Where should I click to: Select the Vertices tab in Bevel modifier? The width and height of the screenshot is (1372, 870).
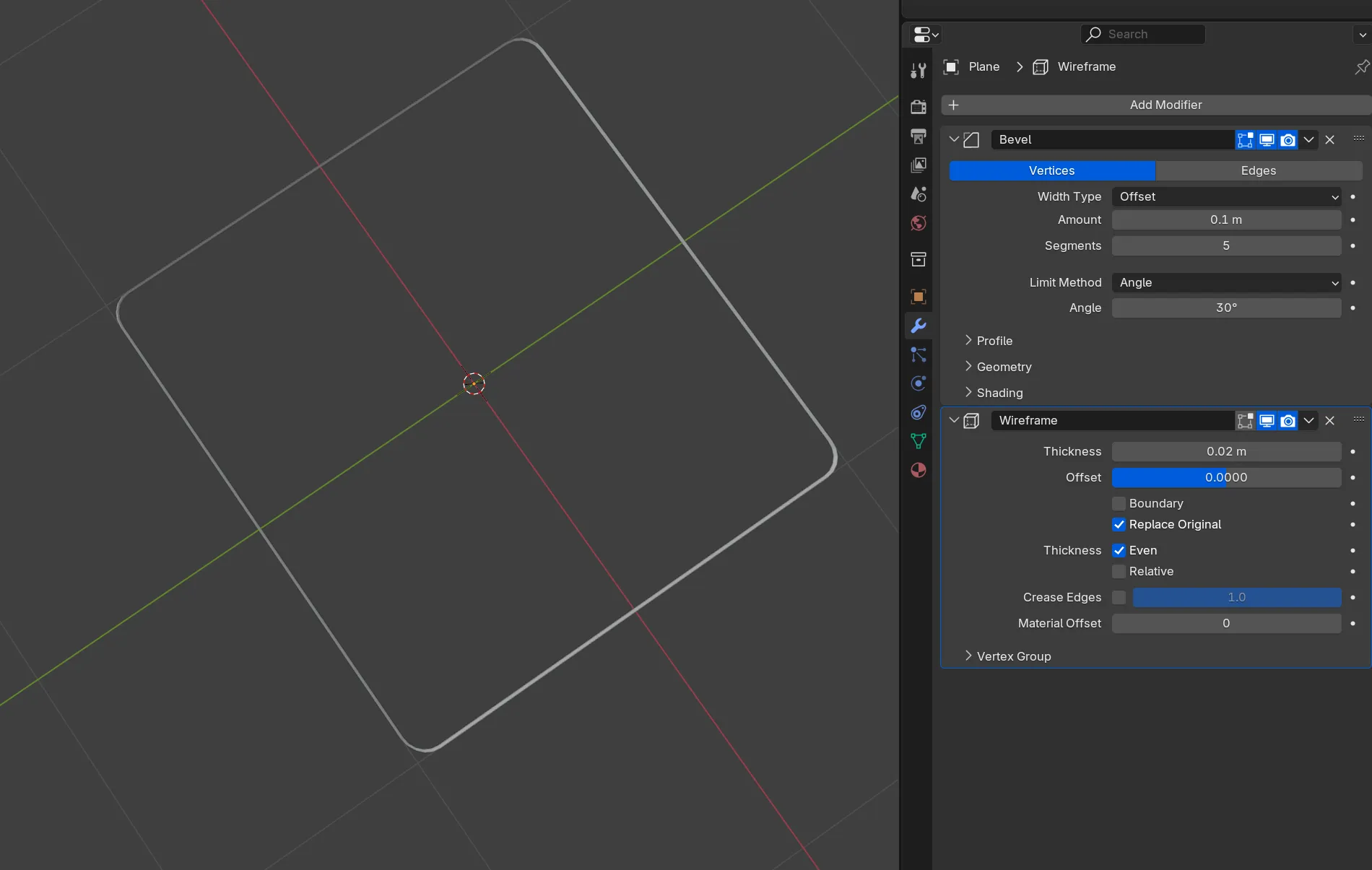[x=1052, y=170]
